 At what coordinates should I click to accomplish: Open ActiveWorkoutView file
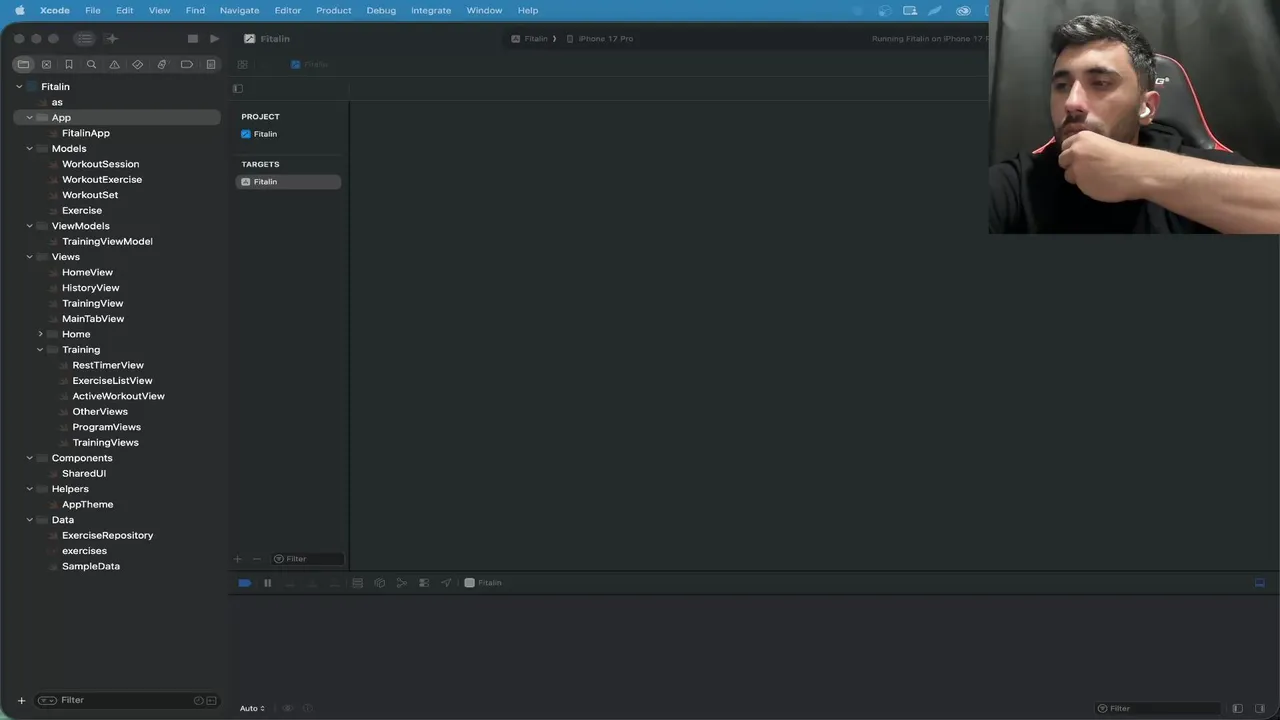[117, 396]
